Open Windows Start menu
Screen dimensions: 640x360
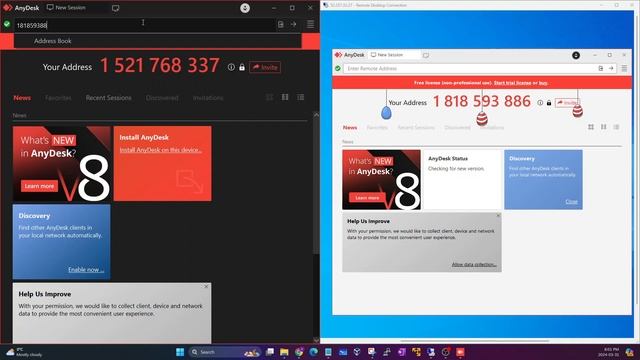pyautogui.click(x=180, y=352)
